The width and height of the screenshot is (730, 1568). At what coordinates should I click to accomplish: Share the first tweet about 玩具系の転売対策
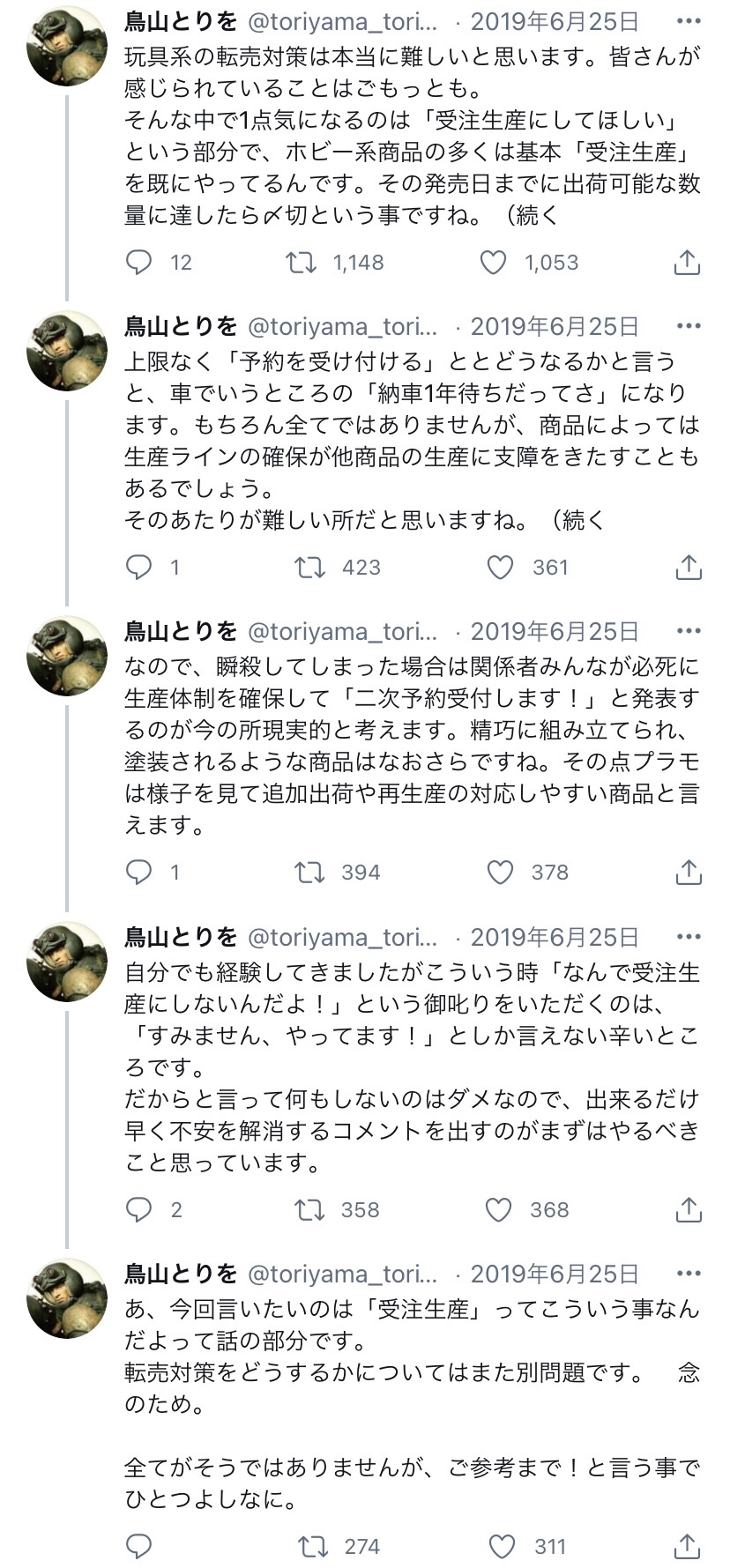click(687, 262)
